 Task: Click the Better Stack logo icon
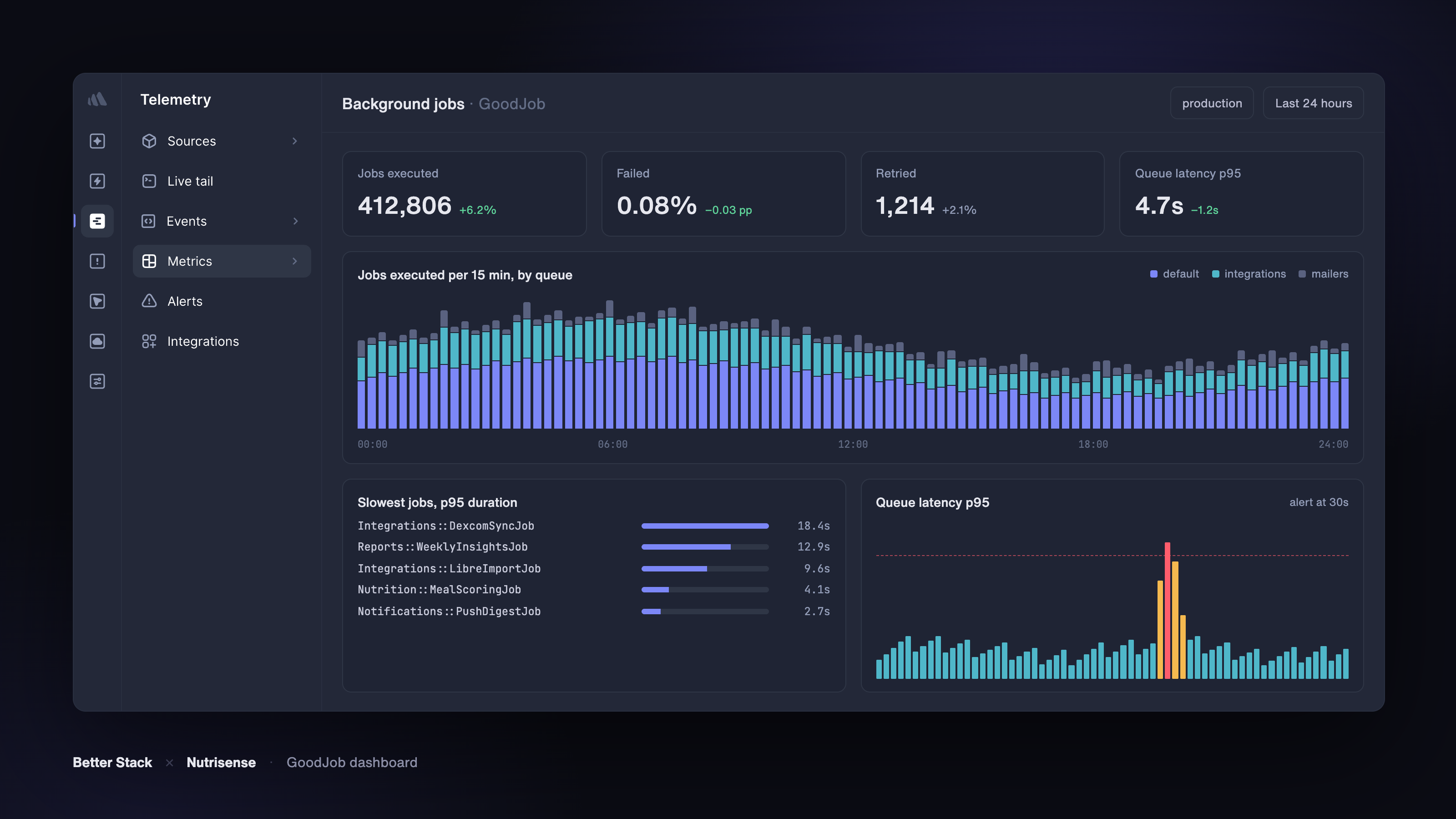pos(97,100)
